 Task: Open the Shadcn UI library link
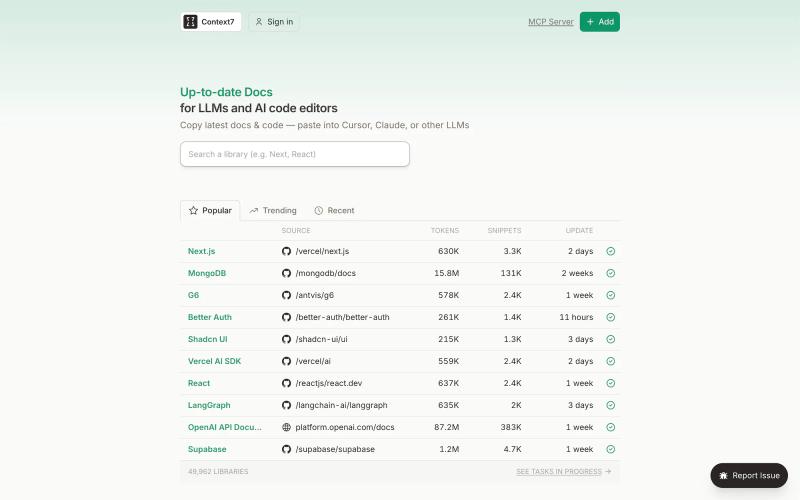click(208, 339)
